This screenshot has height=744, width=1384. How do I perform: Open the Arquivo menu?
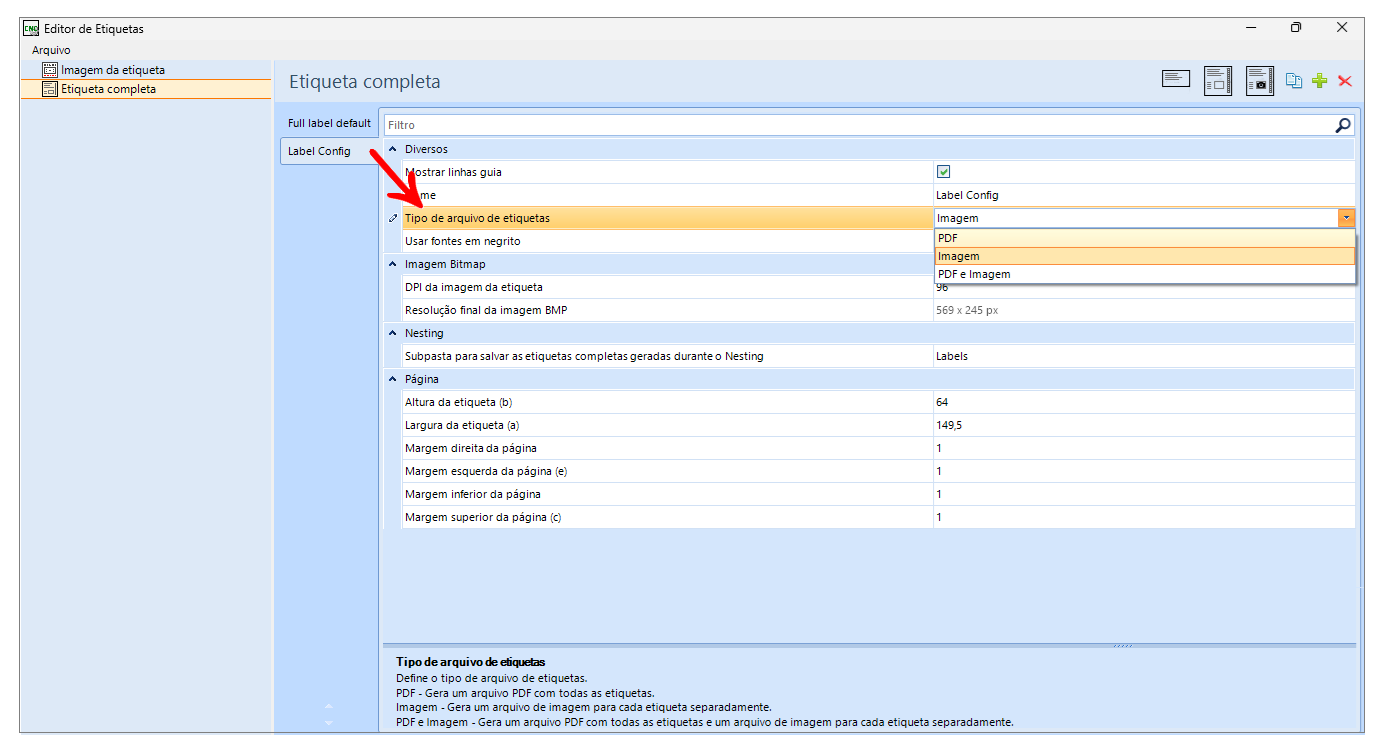pyautogui.click(x=51, y=50)
